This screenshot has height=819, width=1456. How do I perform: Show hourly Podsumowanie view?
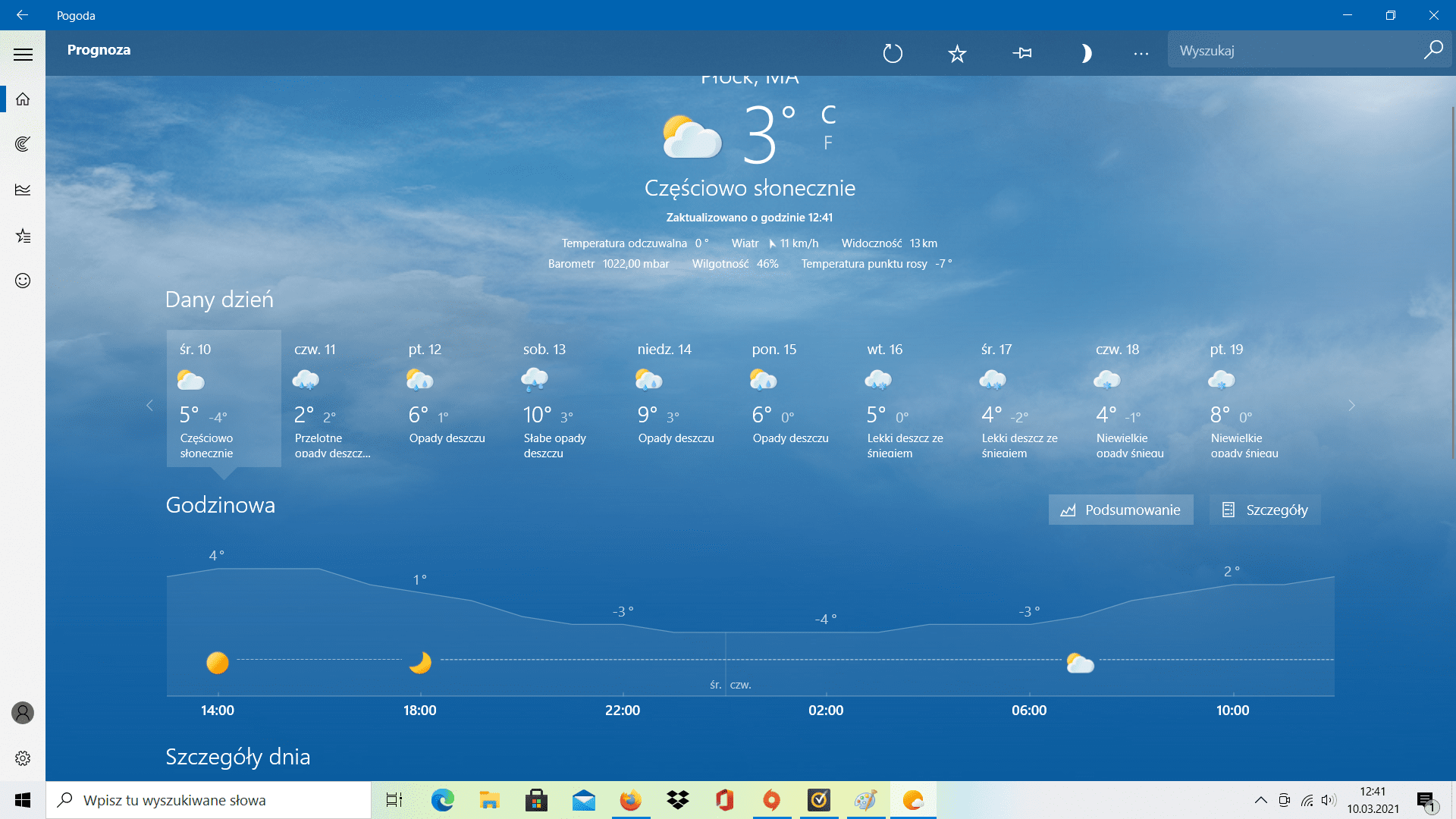[x=1121, y=510]
